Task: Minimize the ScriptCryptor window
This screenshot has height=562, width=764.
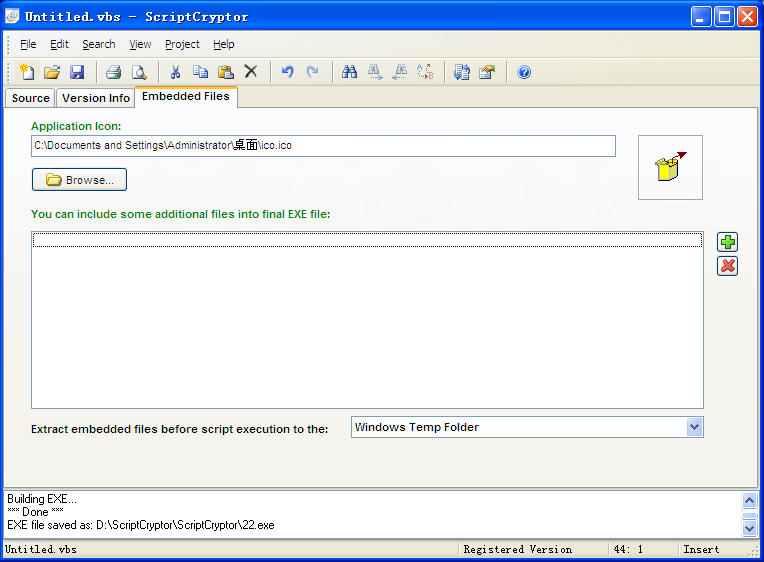Action: [701, 17]
